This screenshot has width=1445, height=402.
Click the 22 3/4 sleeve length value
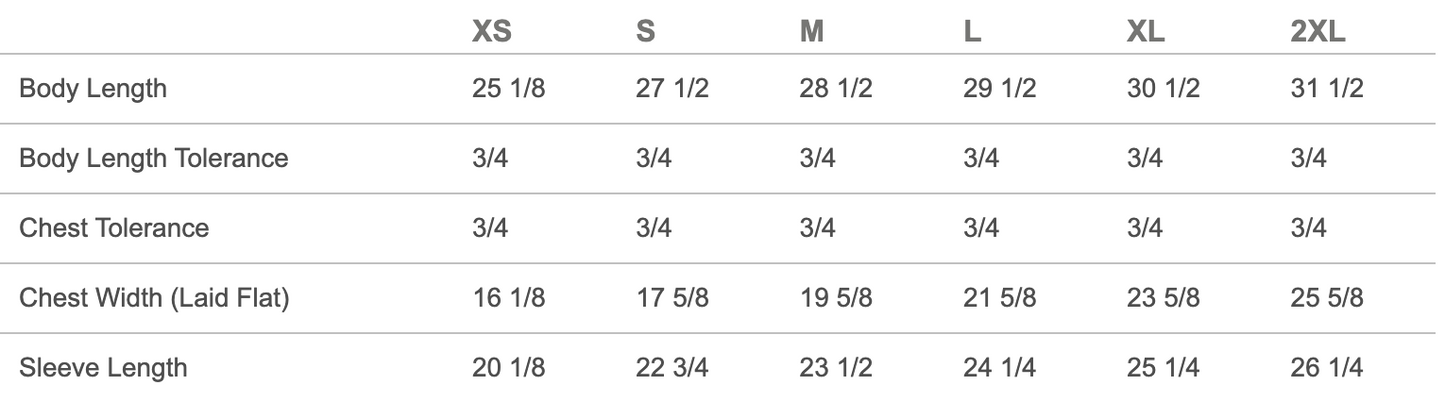672,367
